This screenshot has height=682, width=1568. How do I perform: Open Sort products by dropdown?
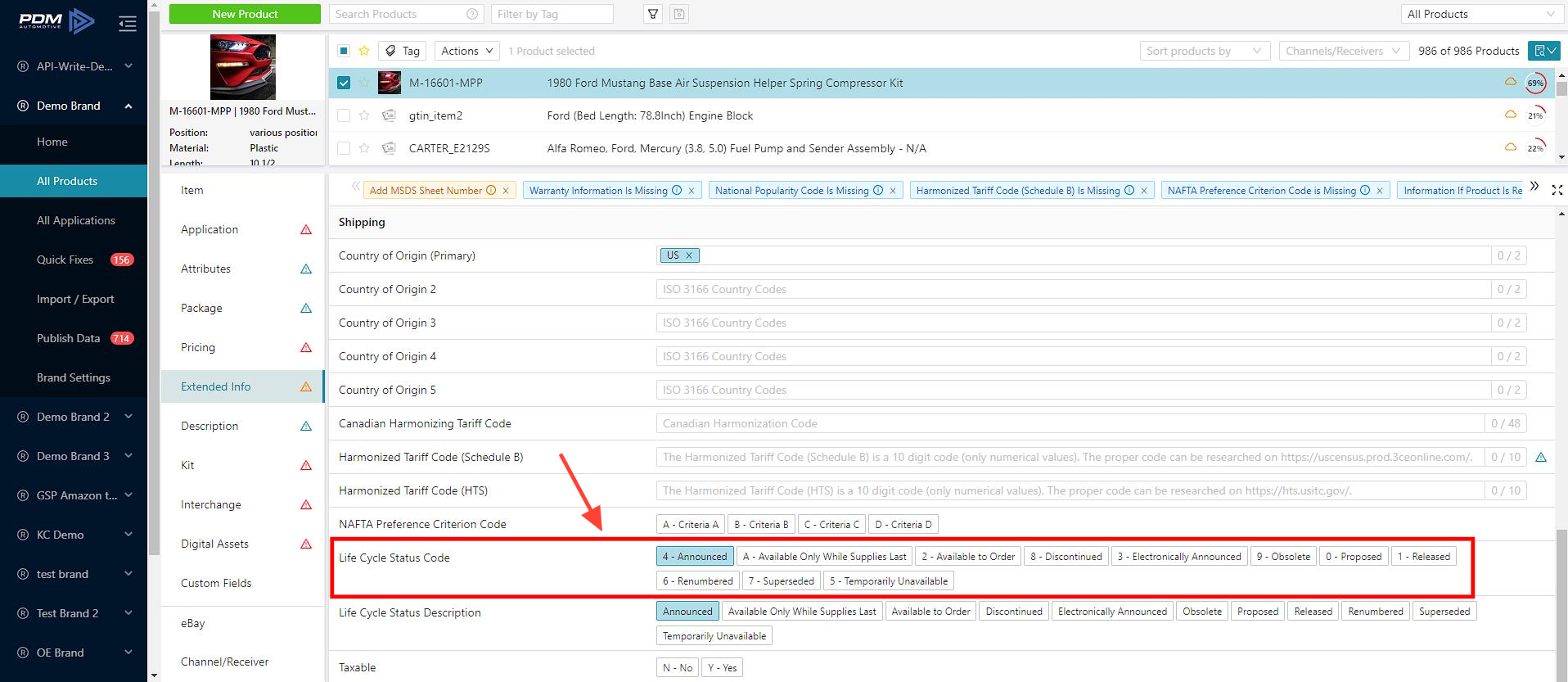point(1205,51)
